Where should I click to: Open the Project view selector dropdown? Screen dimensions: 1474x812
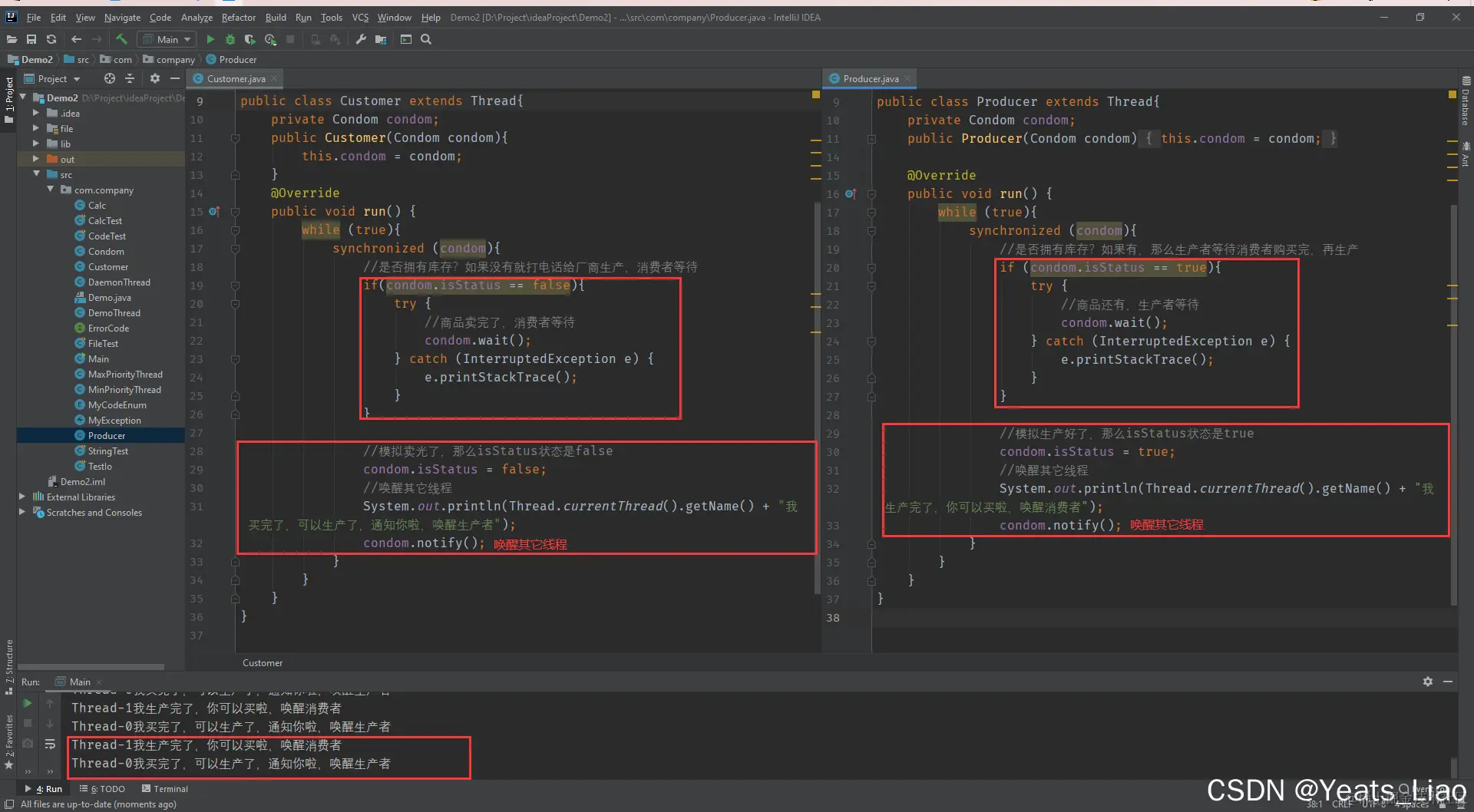52,78
